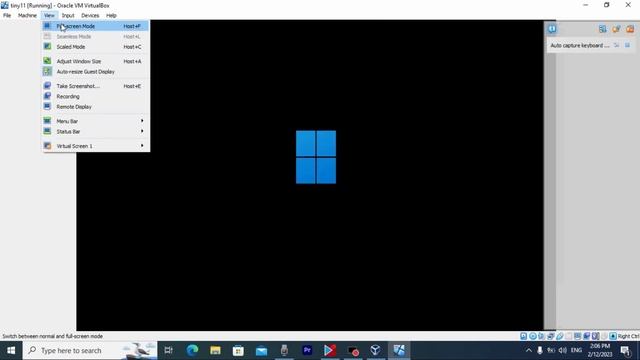This screenshot has width=640, height=360.
Task: Open Microsoft Store from taskbar
Action: click(238, 350)
